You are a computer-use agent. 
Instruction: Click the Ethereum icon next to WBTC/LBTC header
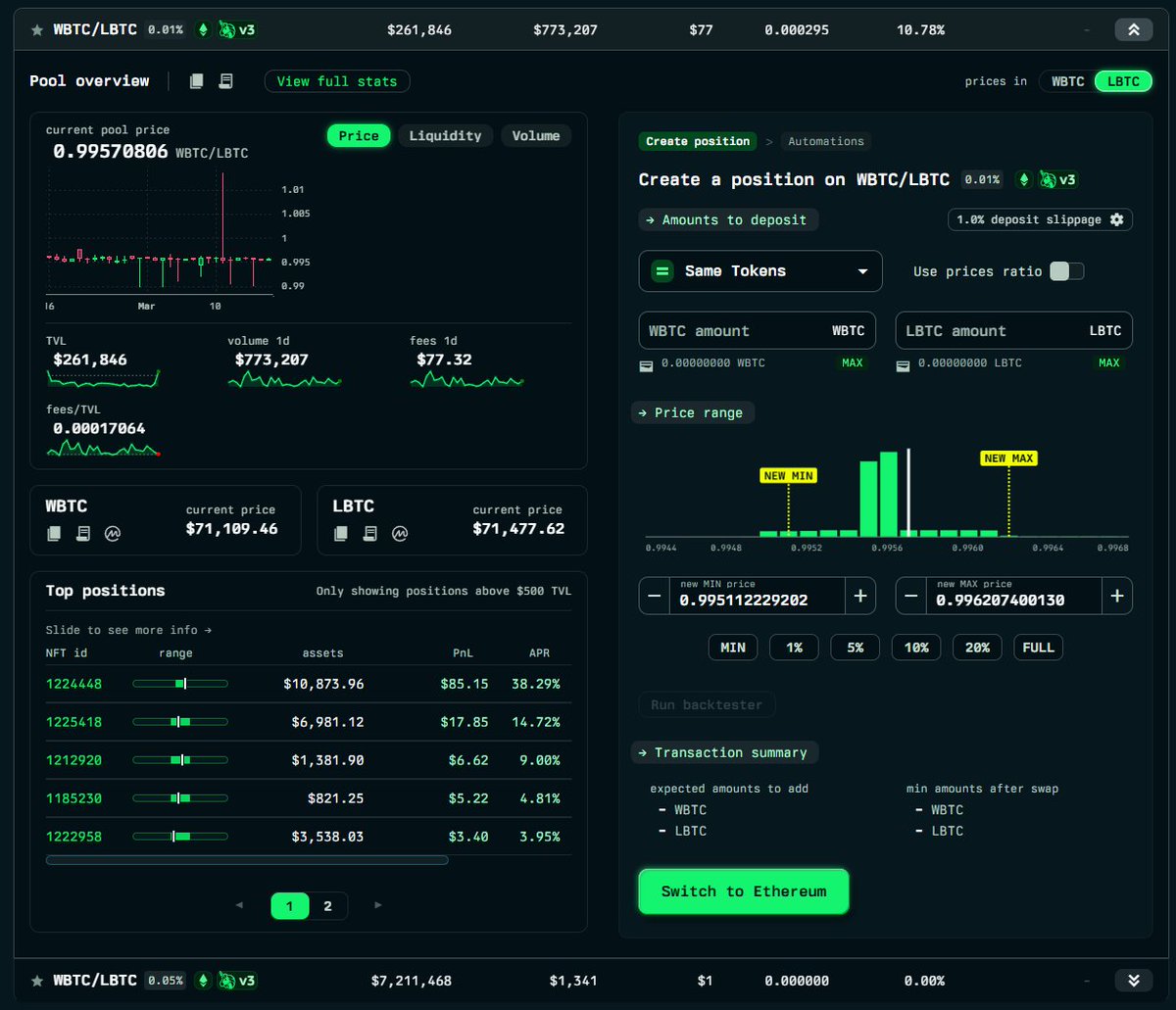tap(202, 29)
